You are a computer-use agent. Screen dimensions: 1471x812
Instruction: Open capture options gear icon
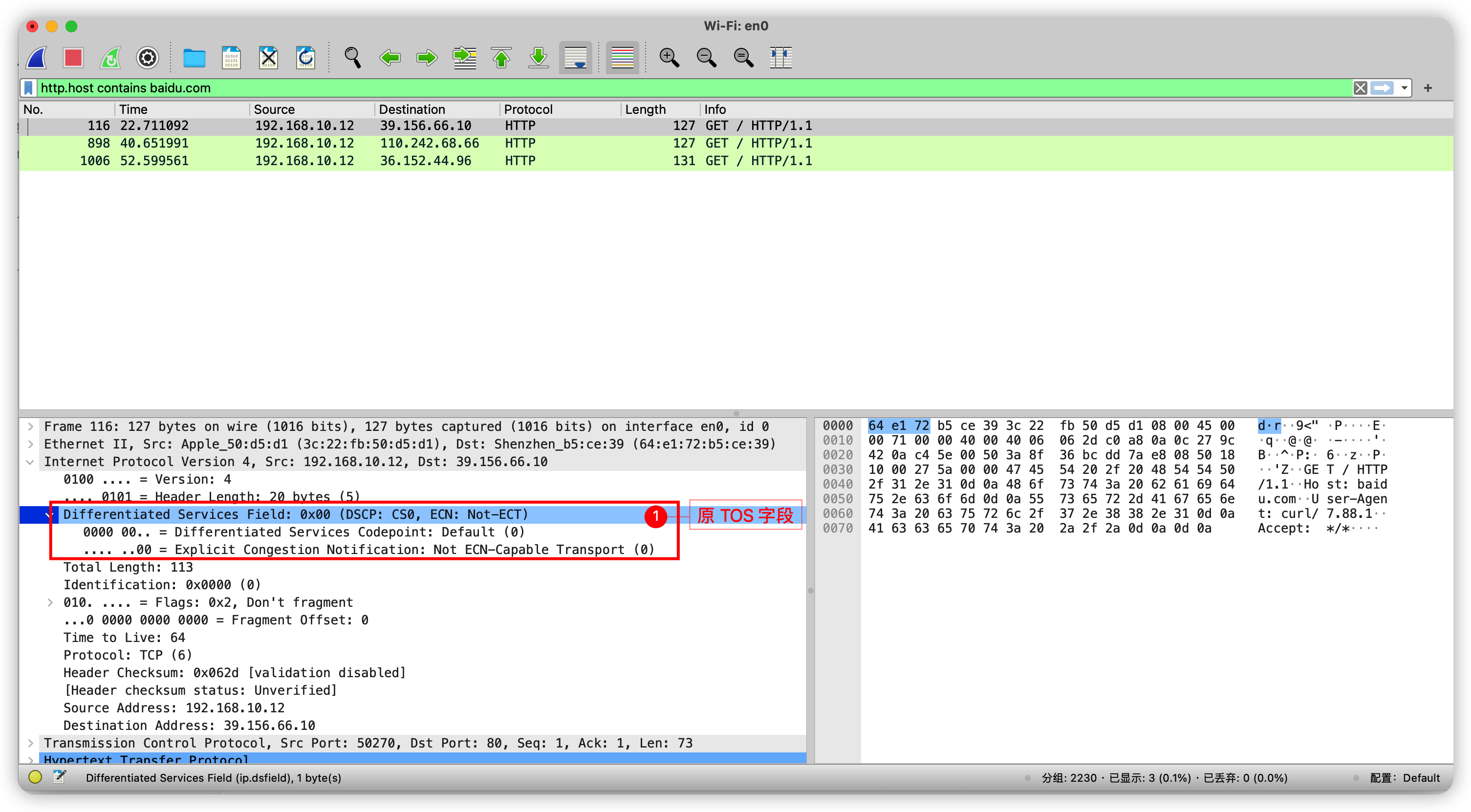[147, 58]
